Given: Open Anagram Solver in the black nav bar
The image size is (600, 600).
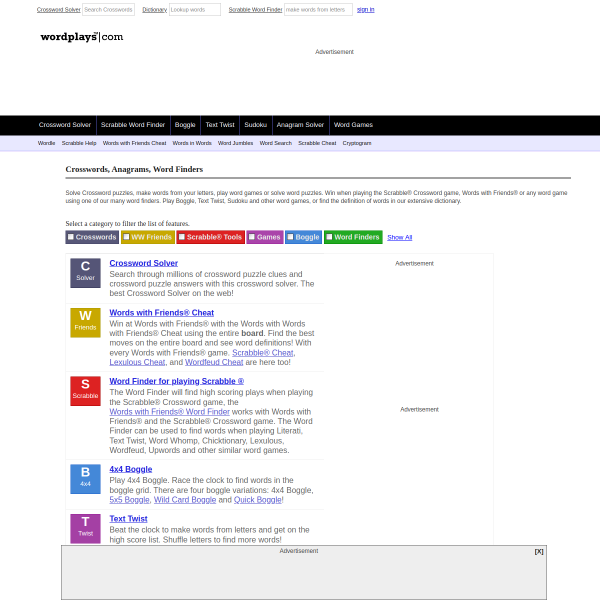Looking at the screenshot, I should tap(300, 125).
